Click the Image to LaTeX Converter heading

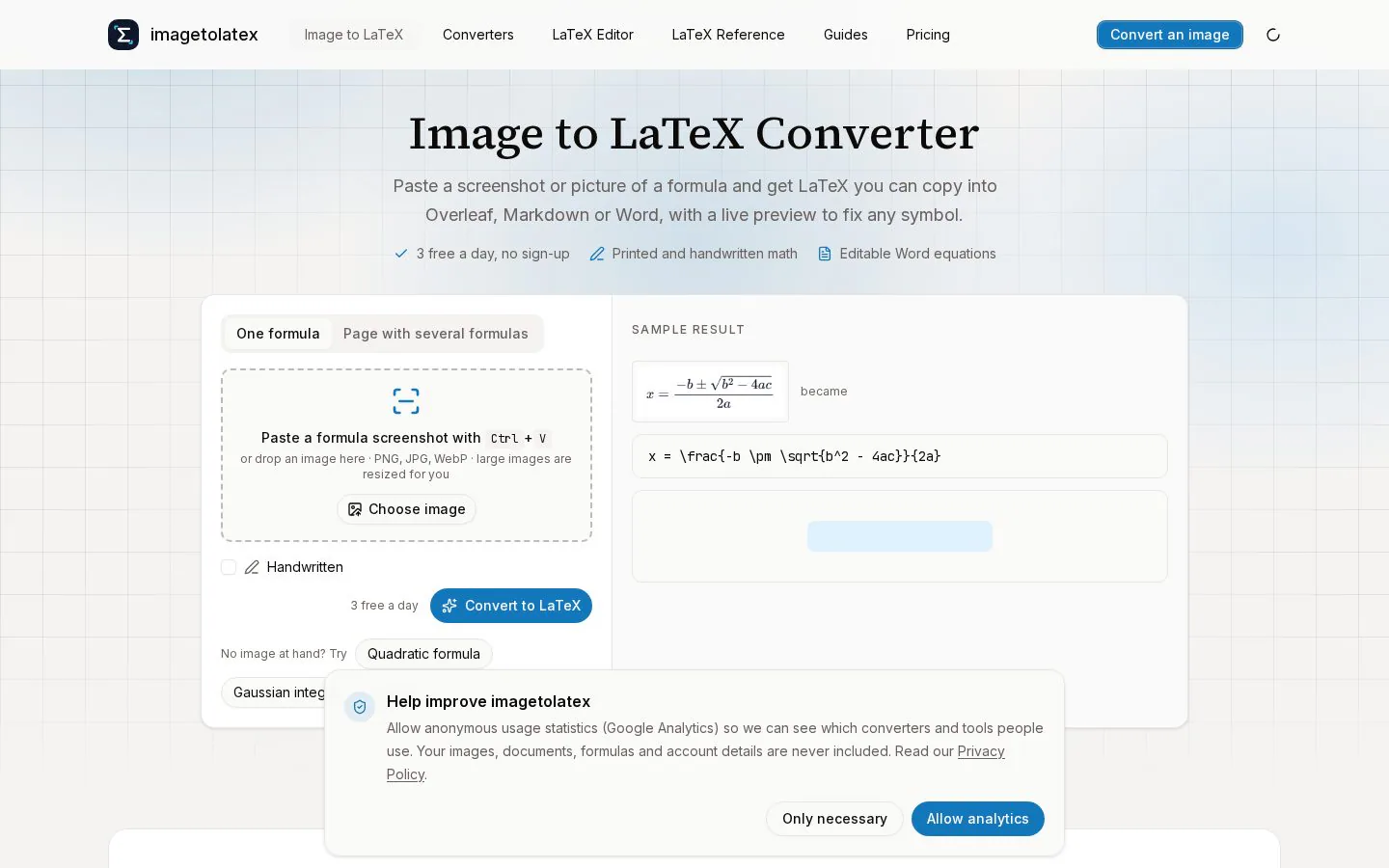point(694,133)
